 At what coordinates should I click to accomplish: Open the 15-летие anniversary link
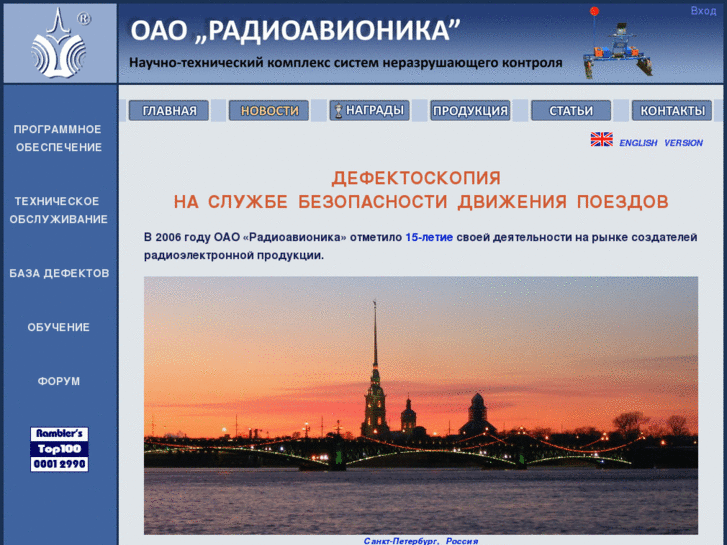click(x=429, y=237)
